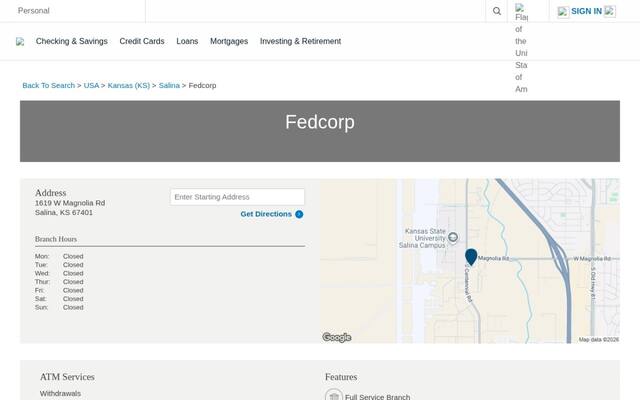Click the SIGN IN link
Screen dimensions: 640x400
pyautogui.click(x=586, y=11)
